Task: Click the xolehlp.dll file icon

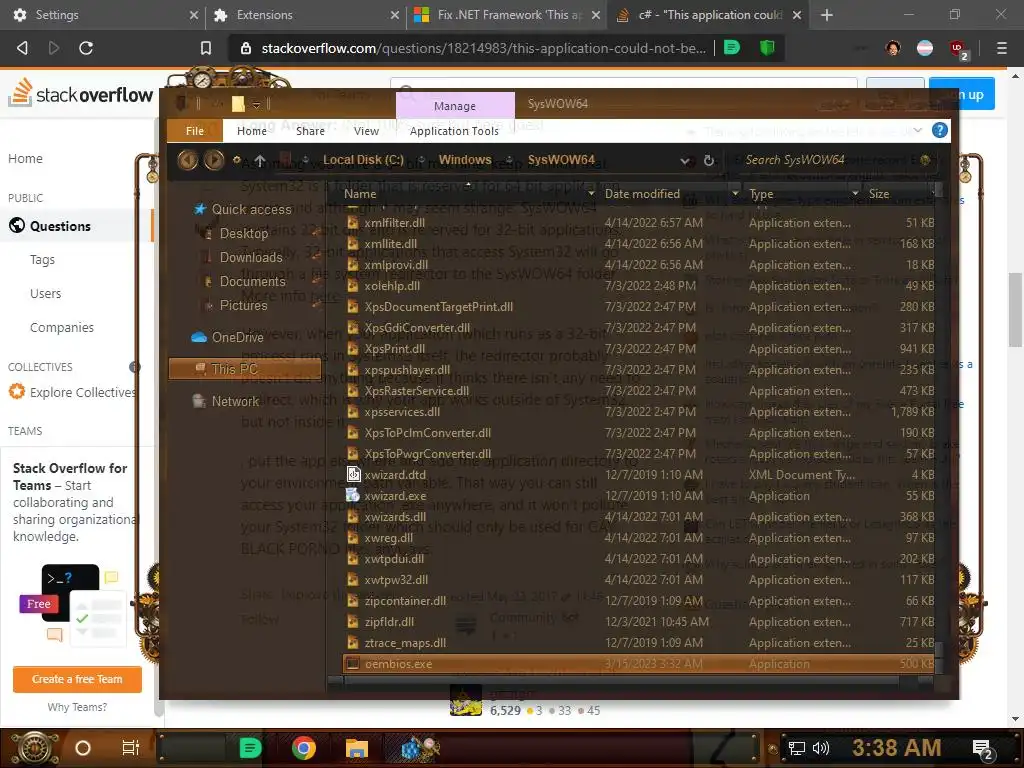Action: click(x=353, y=285)
